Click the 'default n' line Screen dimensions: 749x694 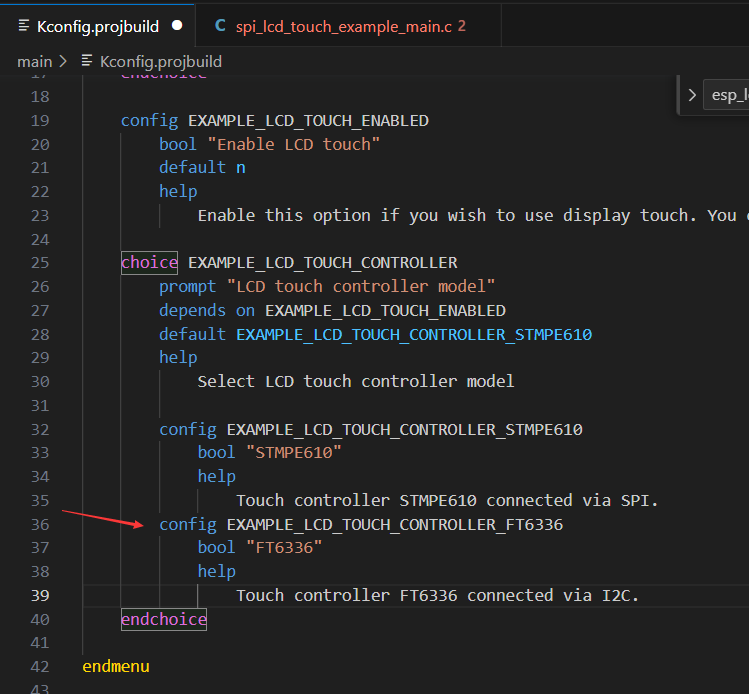point(202,168)
